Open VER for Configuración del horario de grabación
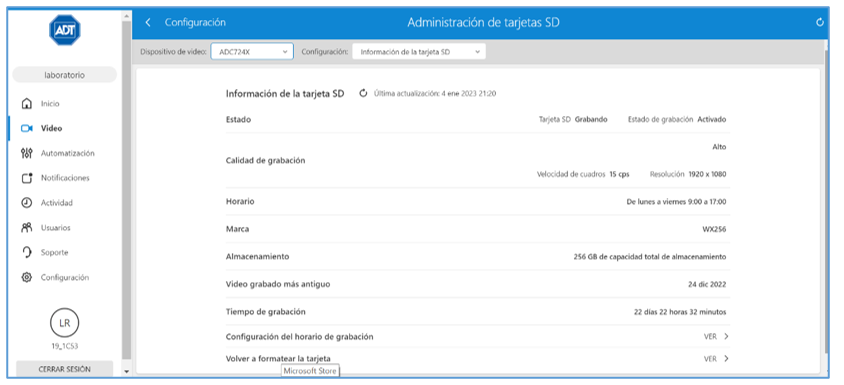The image size is (844, 385). [x=716, y=337]
